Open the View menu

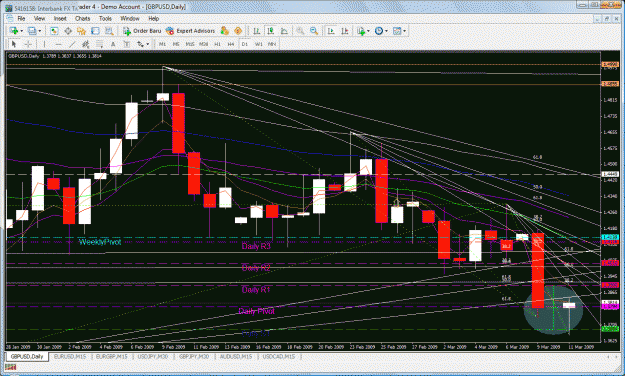click(x=39, y=18)
